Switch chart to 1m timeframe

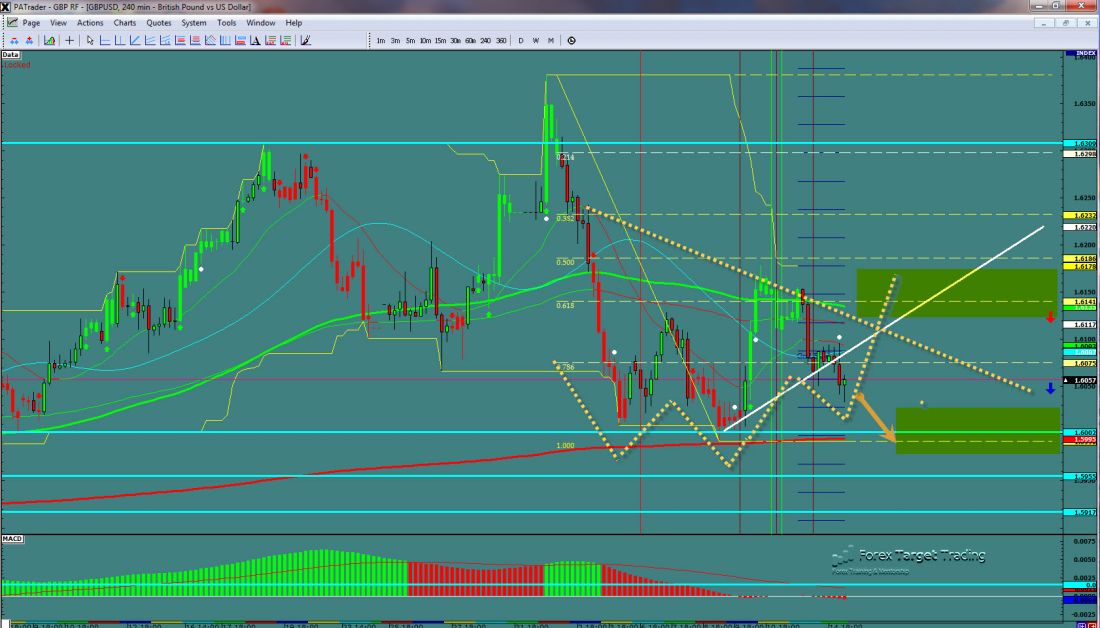click(x=381, y=41)
